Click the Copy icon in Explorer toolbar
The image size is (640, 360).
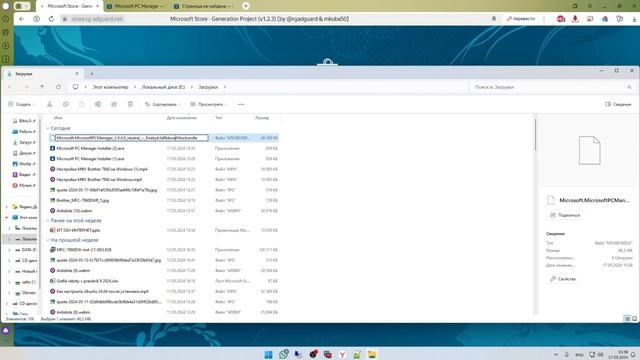[x=66, y=104]
